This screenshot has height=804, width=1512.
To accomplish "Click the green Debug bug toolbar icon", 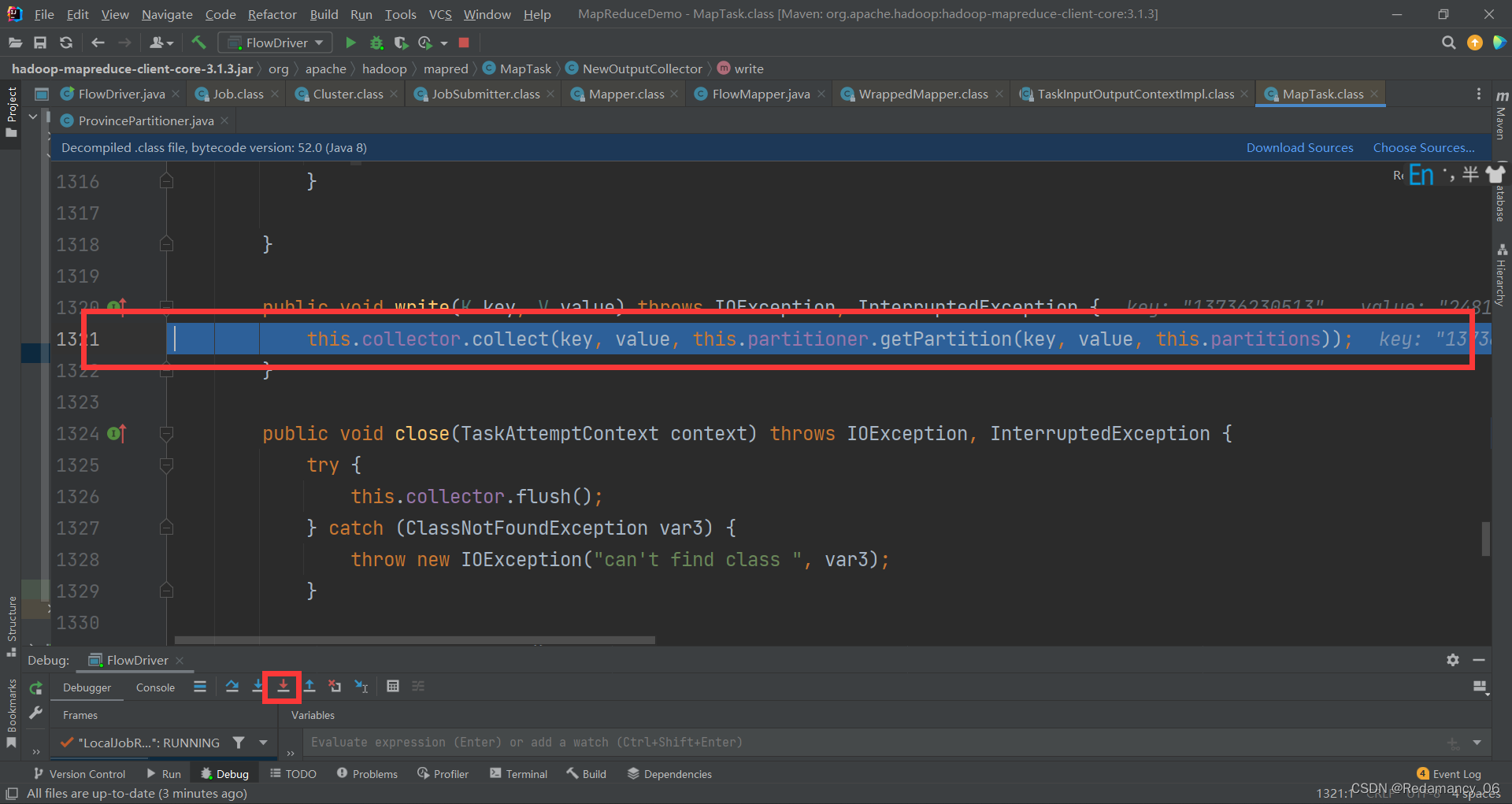I will point(376,43).
